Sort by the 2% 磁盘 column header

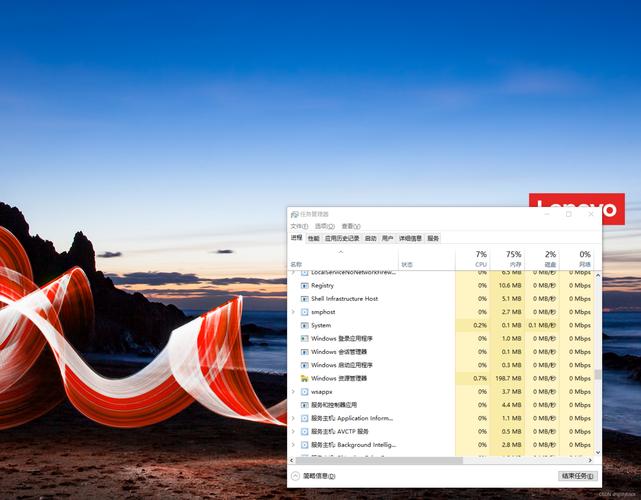tap(542, 259)
